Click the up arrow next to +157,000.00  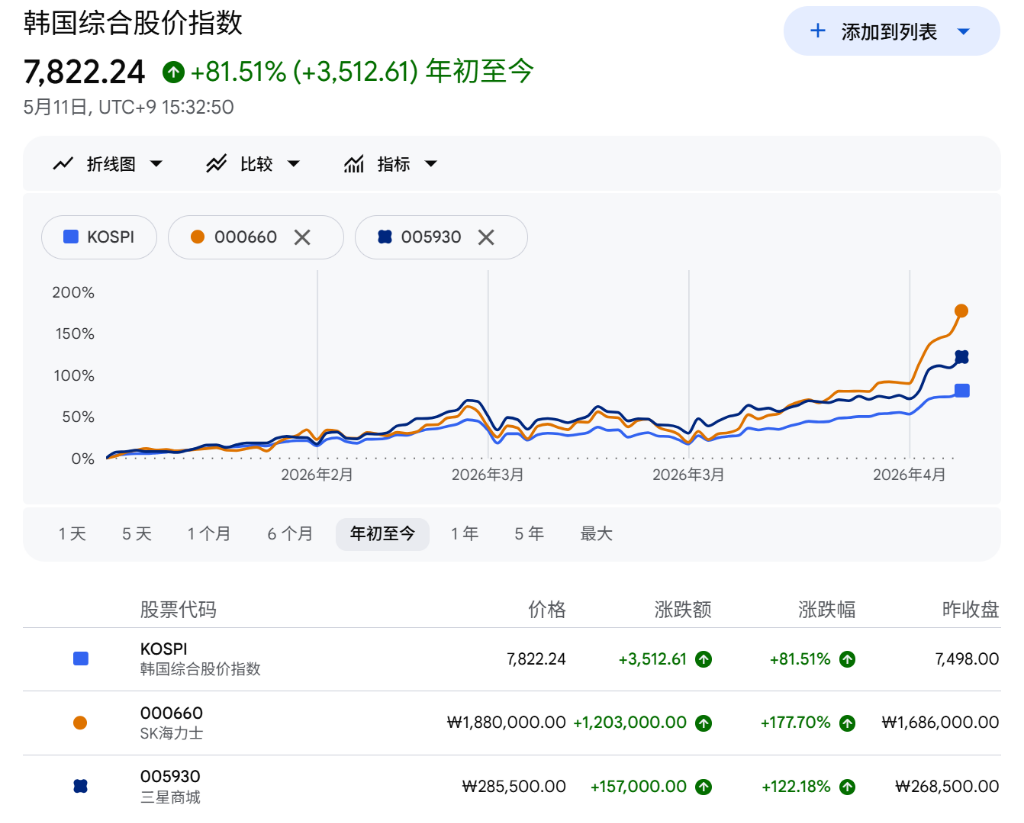click(x=703, y=786)
